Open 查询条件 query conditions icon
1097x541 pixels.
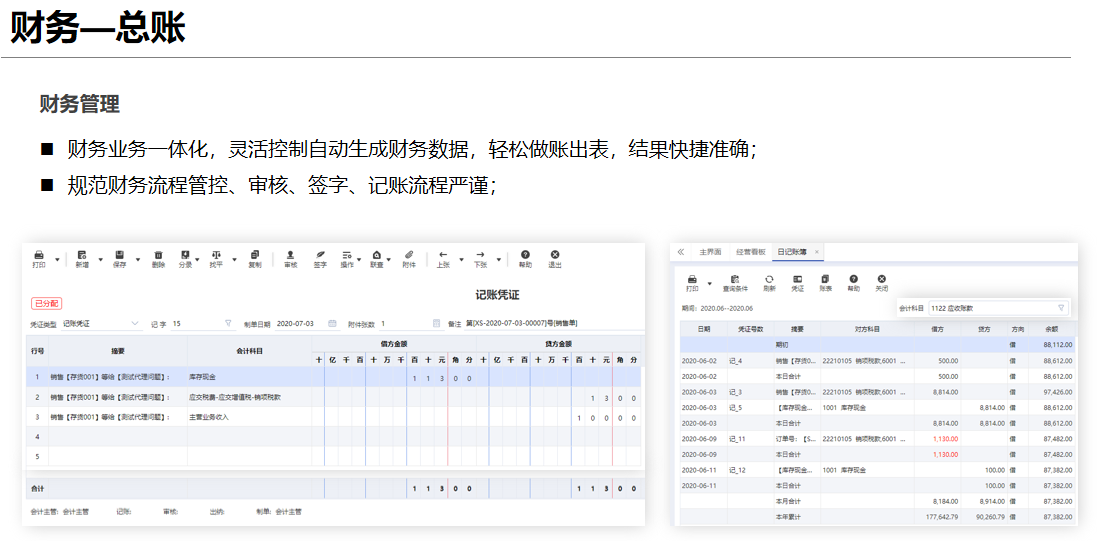(x=735, y=279)
